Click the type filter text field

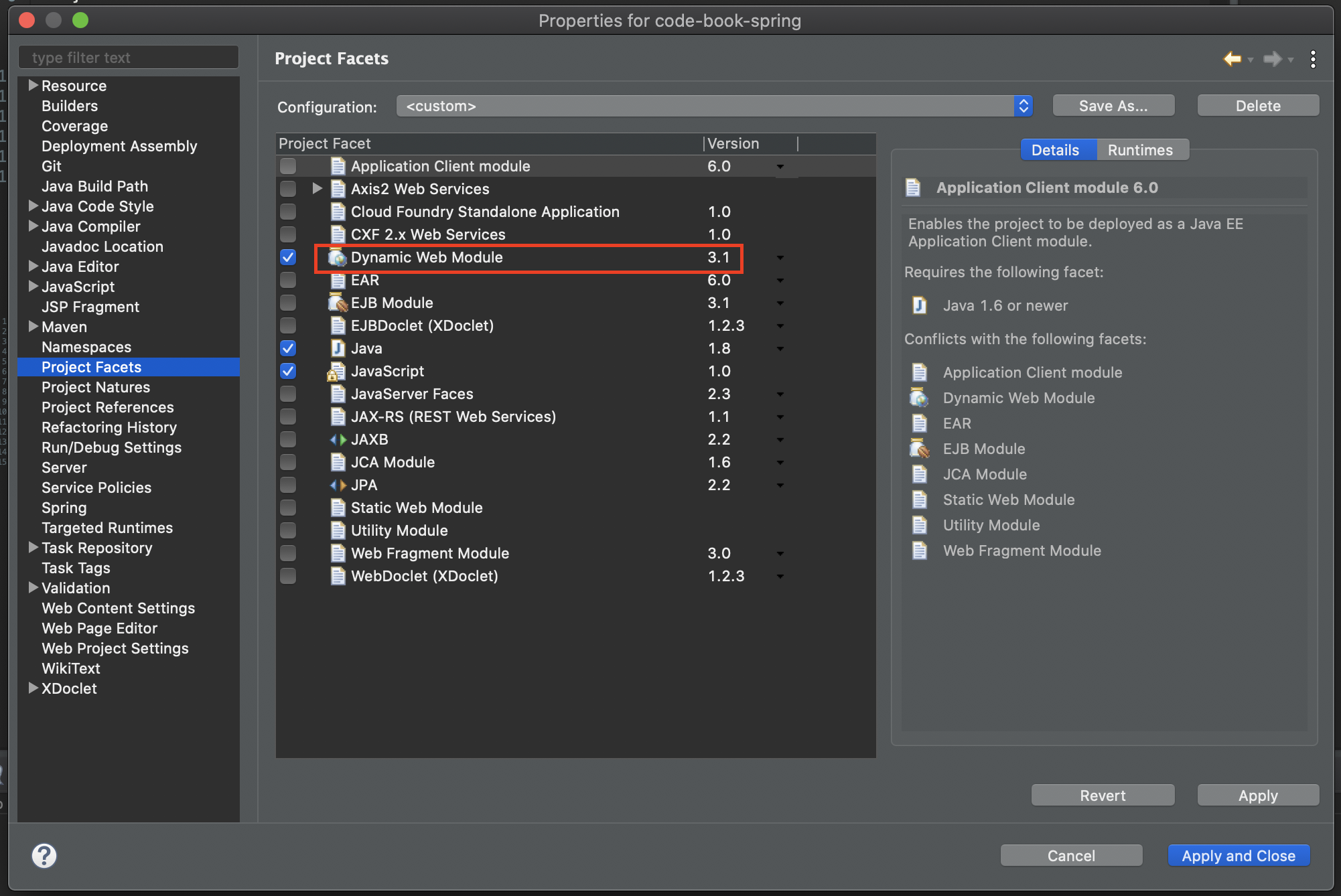129,58
